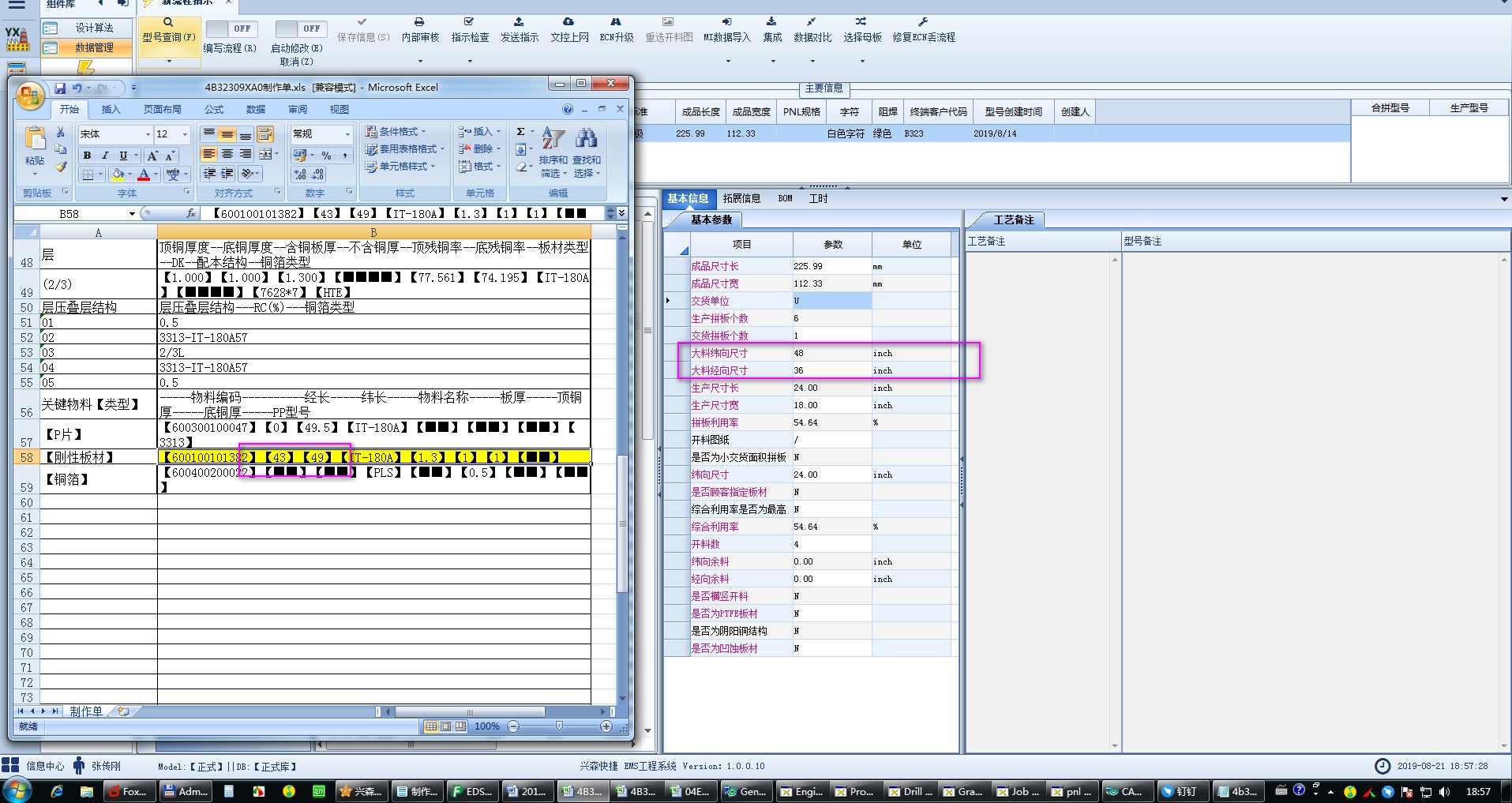The image size is (1512, 803).
Task: Click the Excel zoom slider handle
Action: (559, 726)
